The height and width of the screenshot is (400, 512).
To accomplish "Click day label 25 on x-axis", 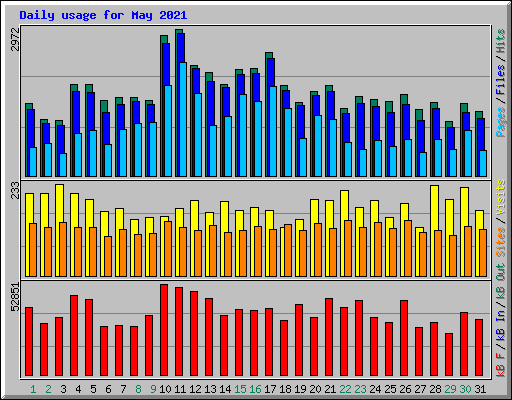I will point(390,389).
